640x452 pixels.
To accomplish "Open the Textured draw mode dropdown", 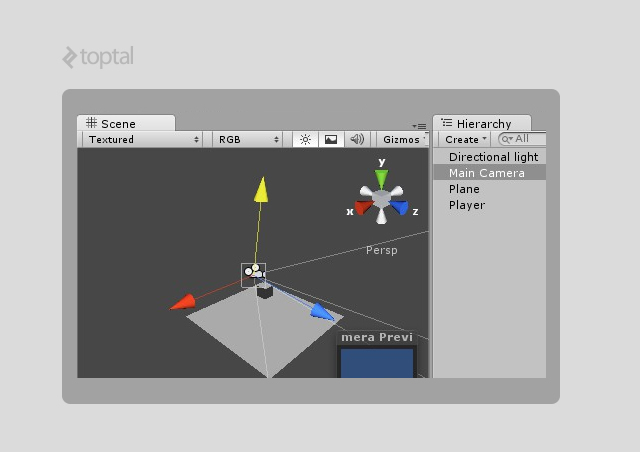I will (143, 140).
